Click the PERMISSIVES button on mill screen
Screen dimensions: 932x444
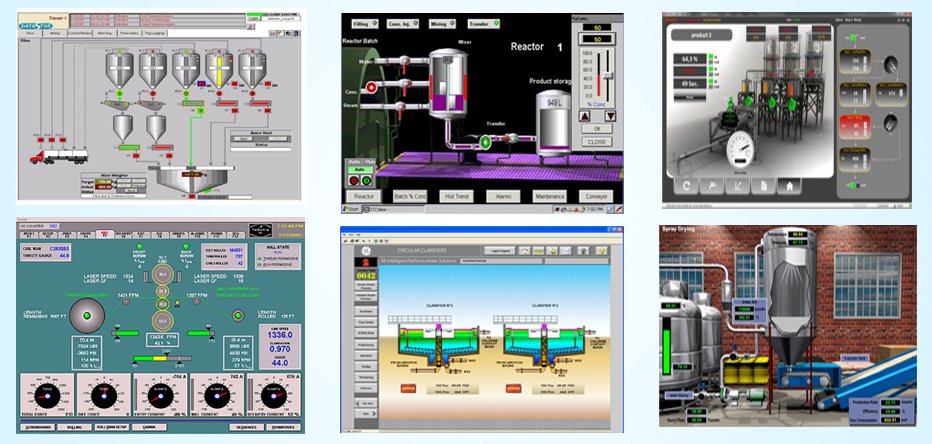click(284, 427)
